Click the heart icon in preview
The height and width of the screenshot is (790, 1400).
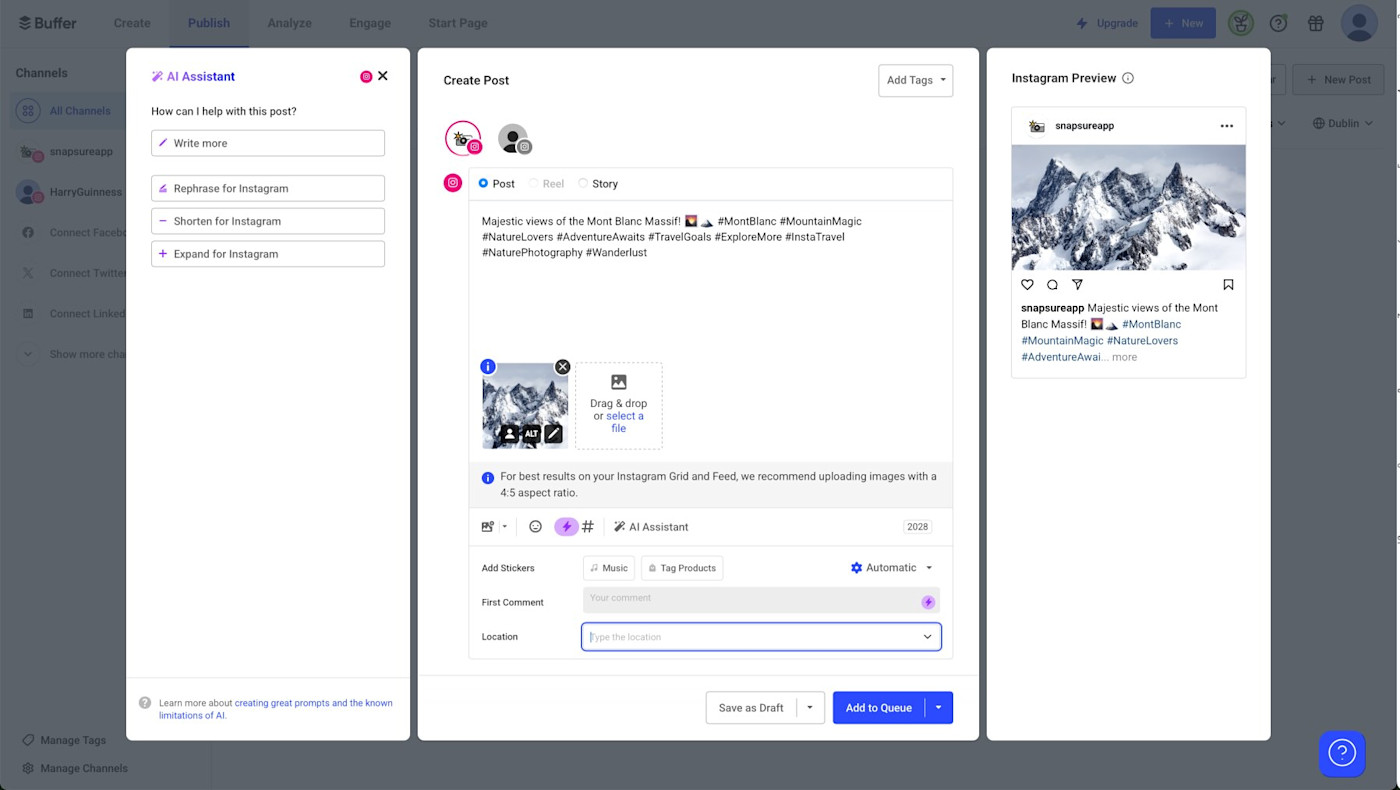[x=1027, y=285]
